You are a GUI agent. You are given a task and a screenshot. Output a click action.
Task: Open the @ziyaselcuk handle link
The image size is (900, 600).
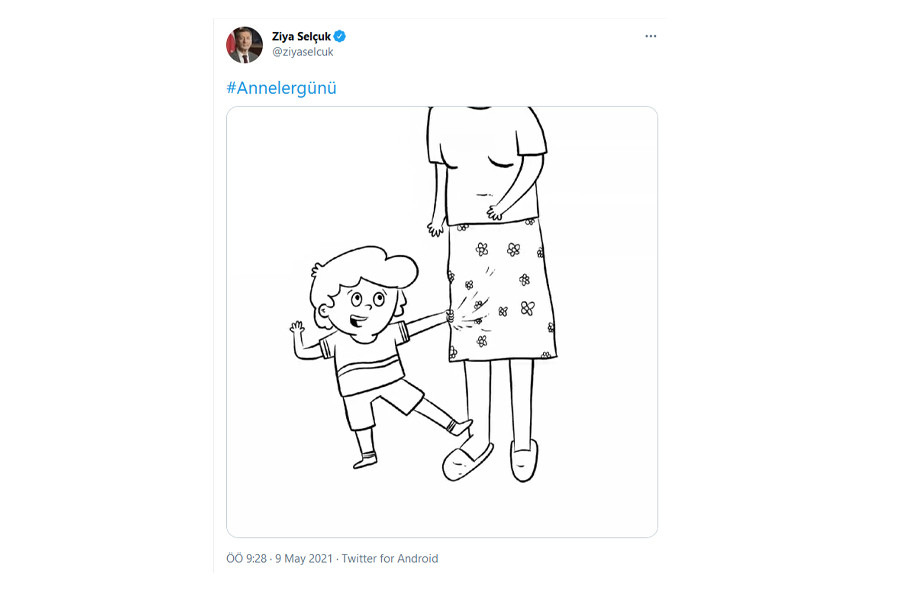coord(302,52)
